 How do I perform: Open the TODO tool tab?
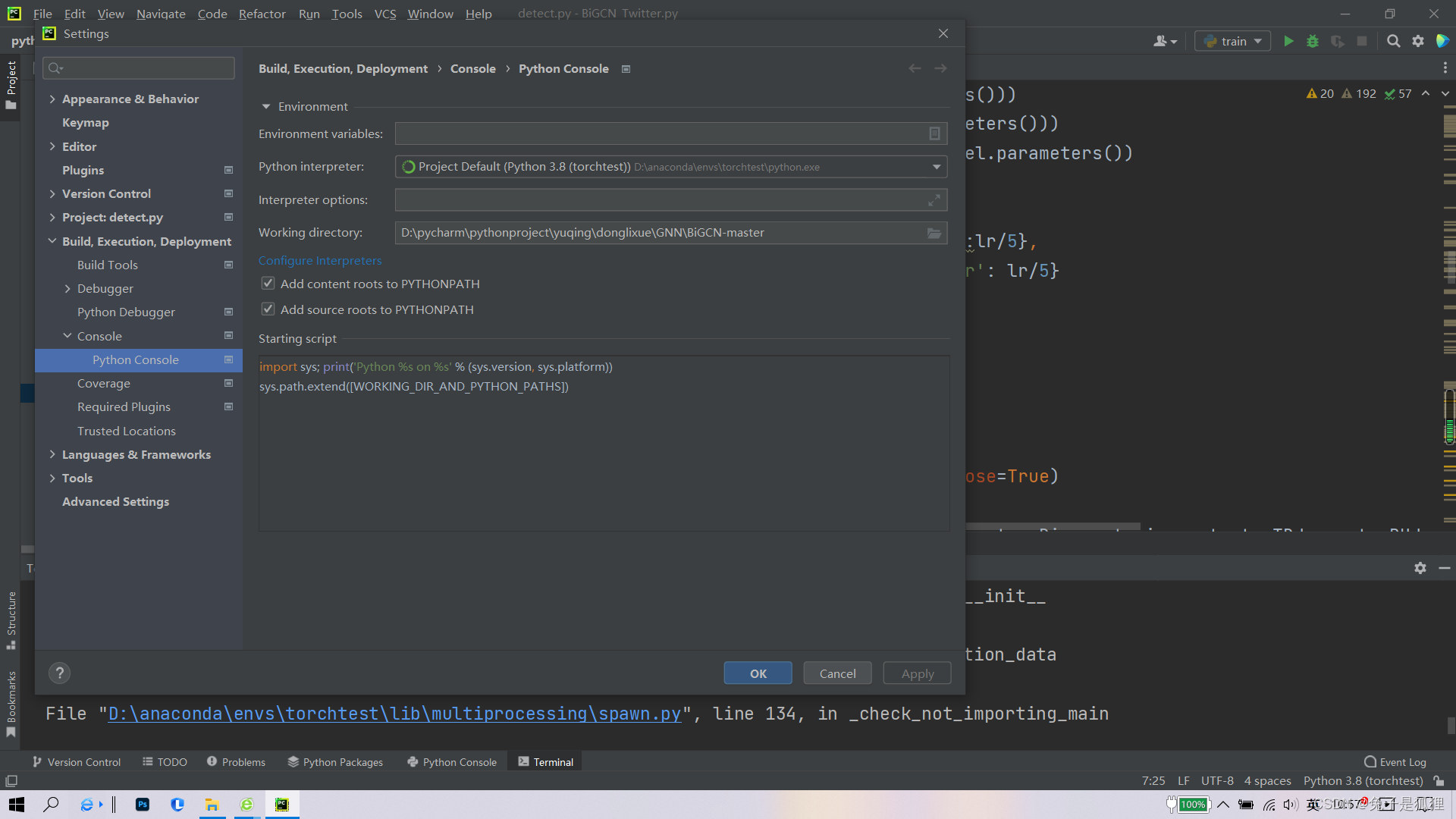165,762
